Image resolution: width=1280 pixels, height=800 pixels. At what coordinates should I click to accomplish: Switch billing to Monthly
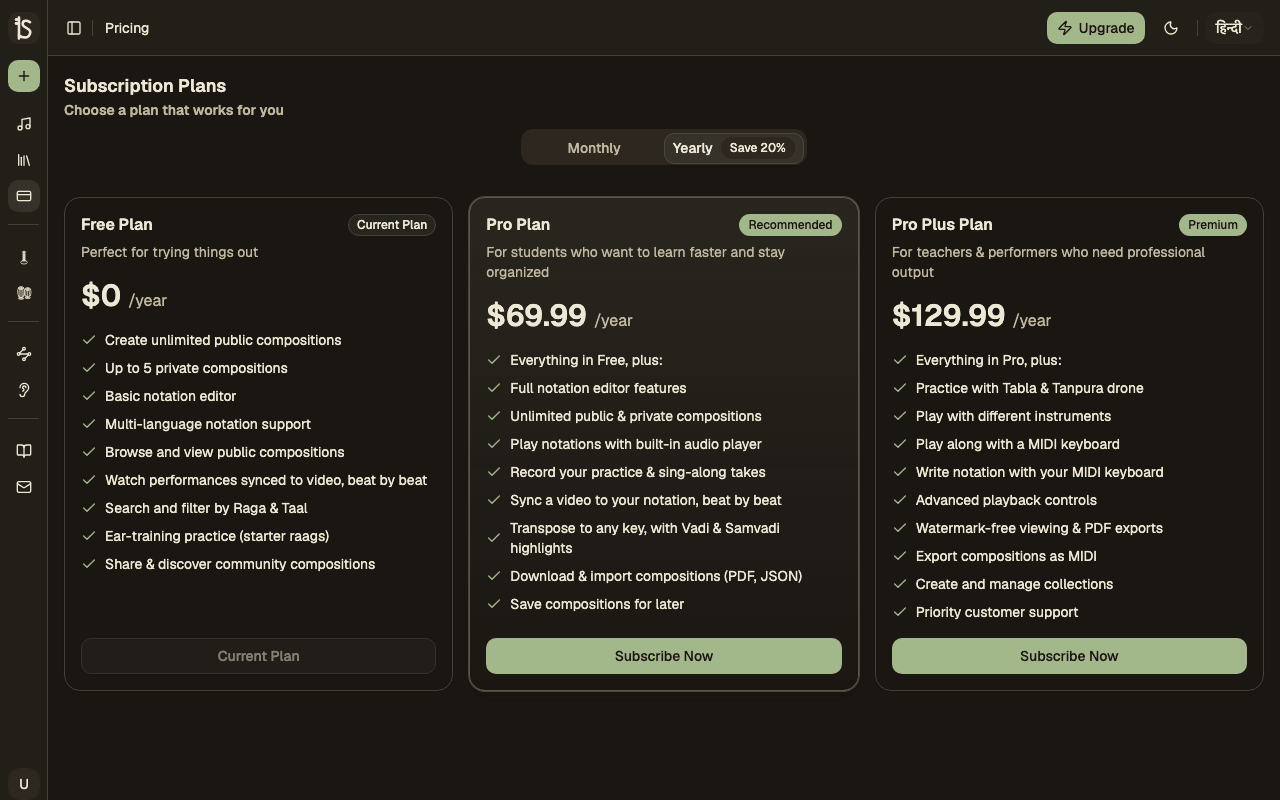coord(594,148)
